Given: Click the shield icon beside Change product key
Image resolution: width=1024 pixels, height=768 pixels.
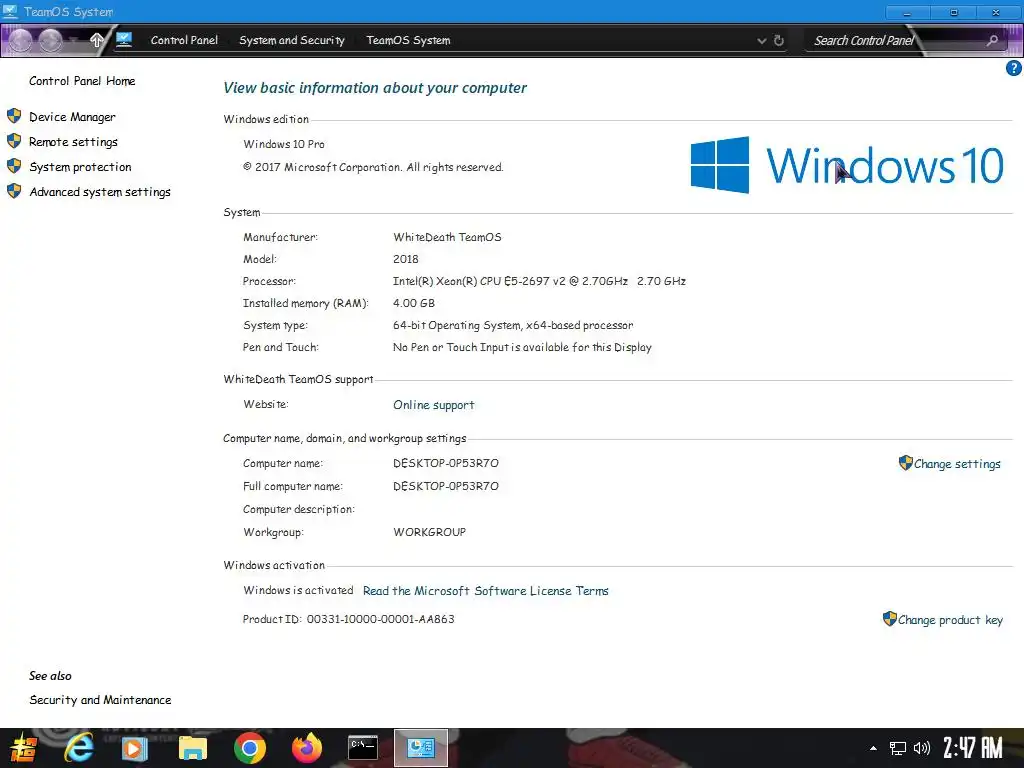Looking at the screenshot, I should (x=889, y=618).
